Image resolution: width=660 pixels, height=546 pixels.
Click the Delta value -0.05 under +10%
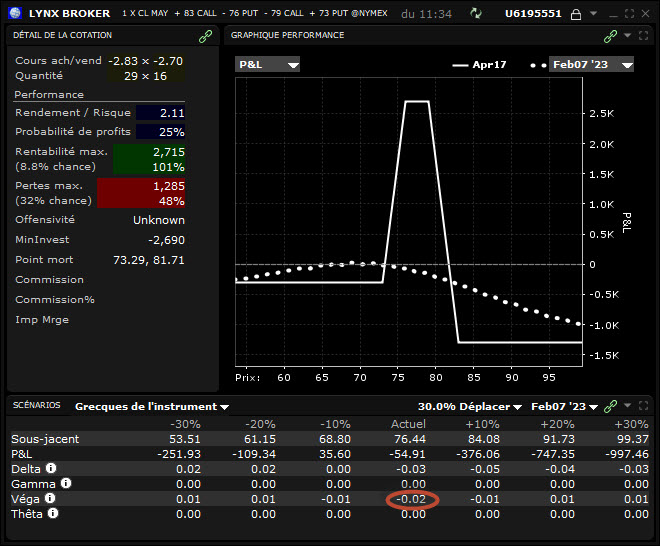click(x=485, y=469)
